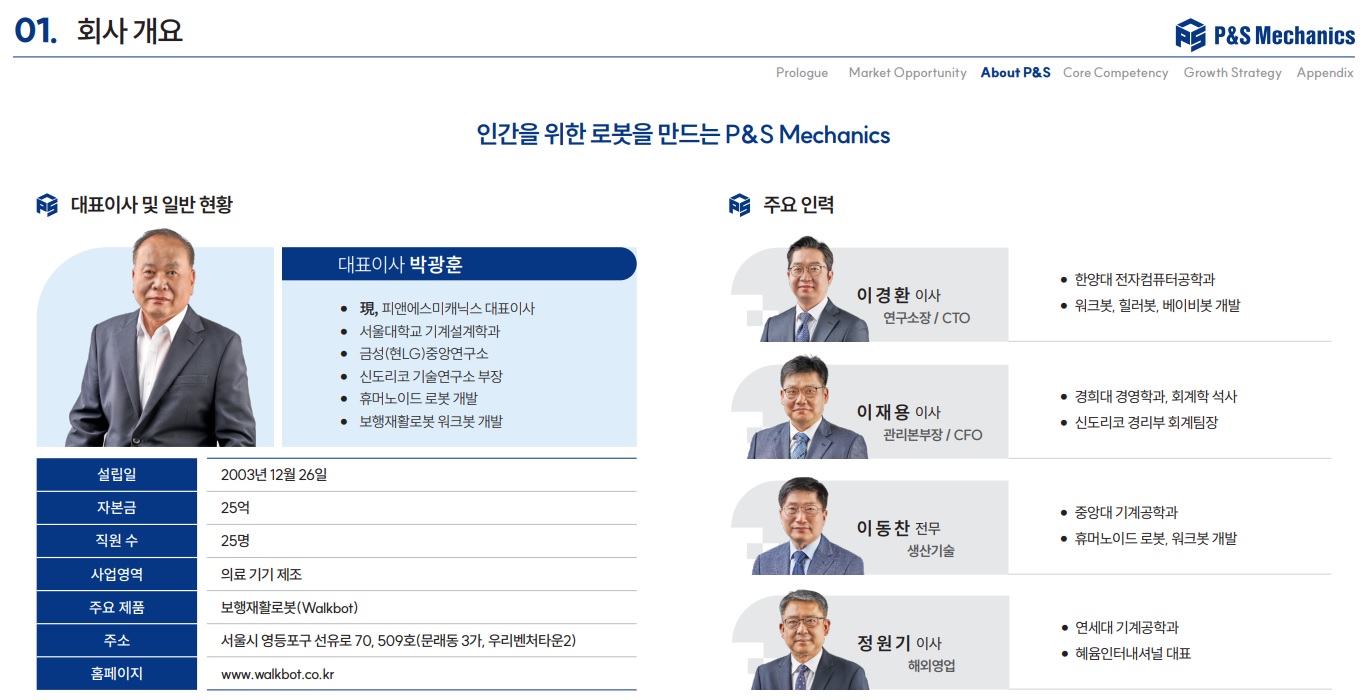
Task: Click the 관리본부장 / CFO title text
Action: coord(932,435)
